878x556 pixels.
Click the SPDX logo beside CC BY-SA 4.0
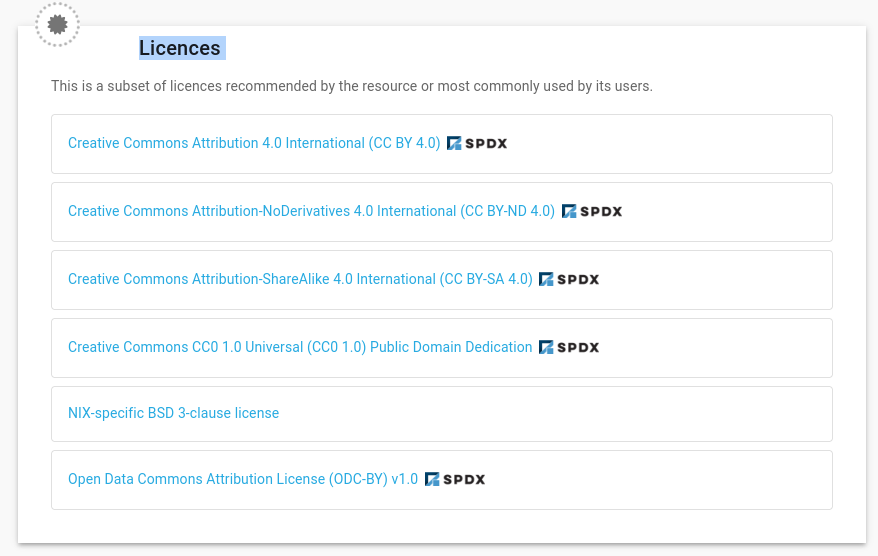click(x=569, y=279)
